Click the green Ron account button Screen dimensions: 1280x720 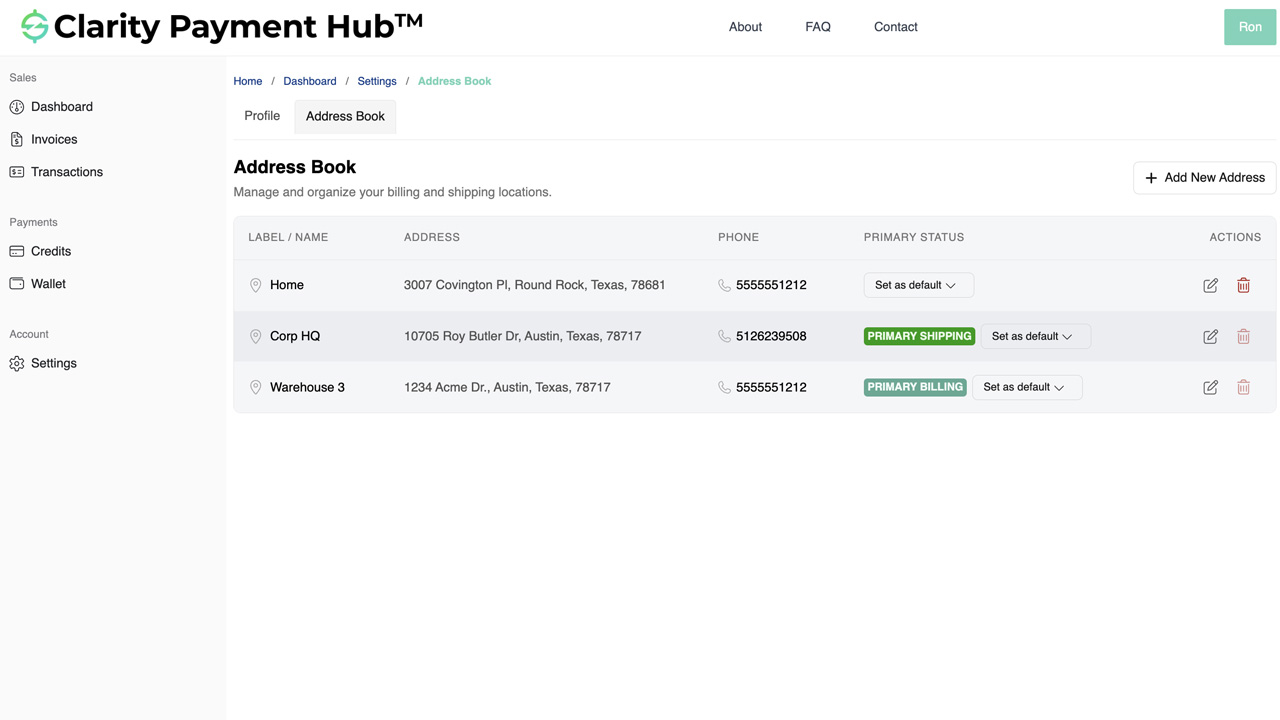point(1249,27)
